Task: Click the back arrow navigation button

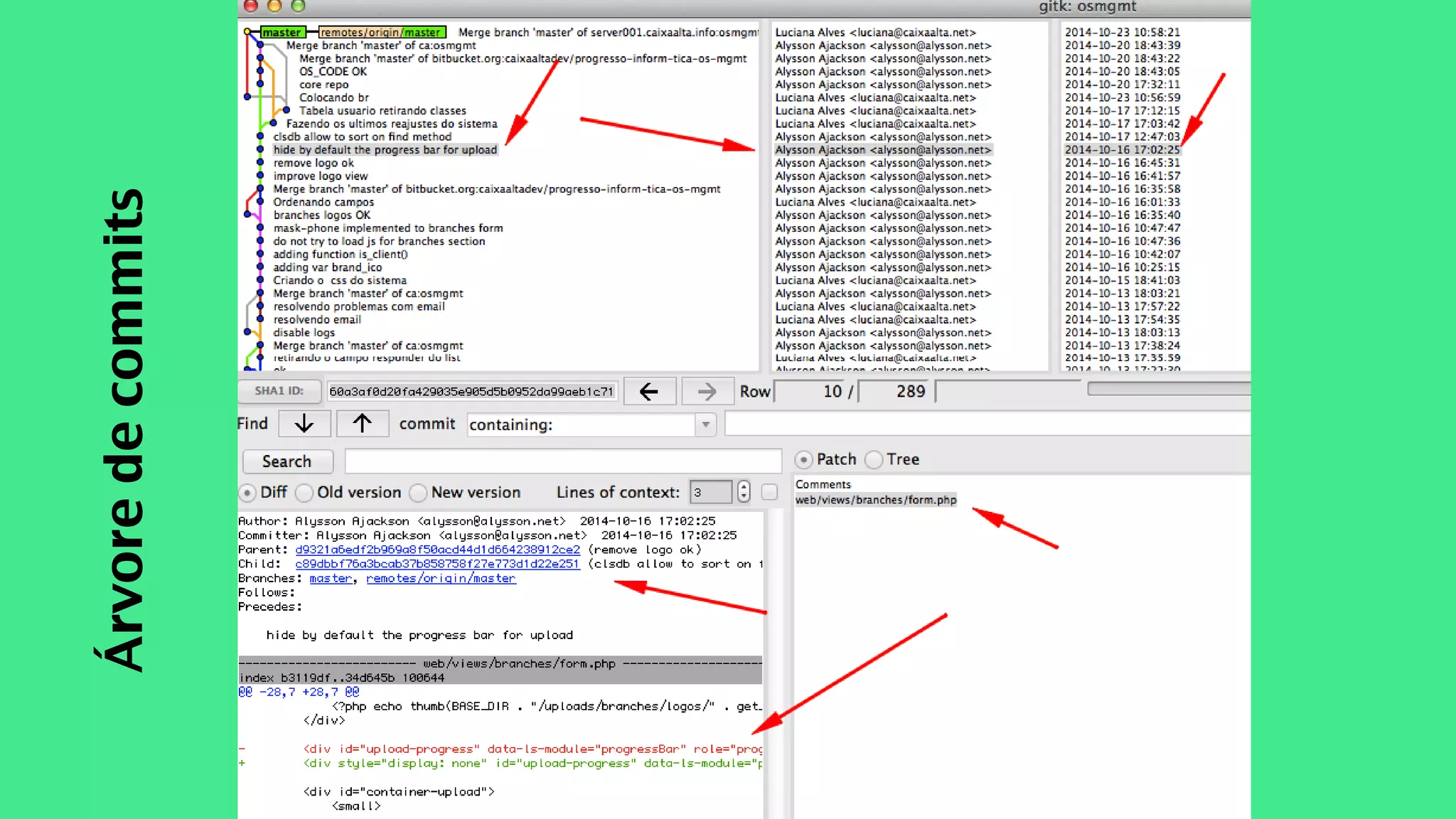Action: 649,392
